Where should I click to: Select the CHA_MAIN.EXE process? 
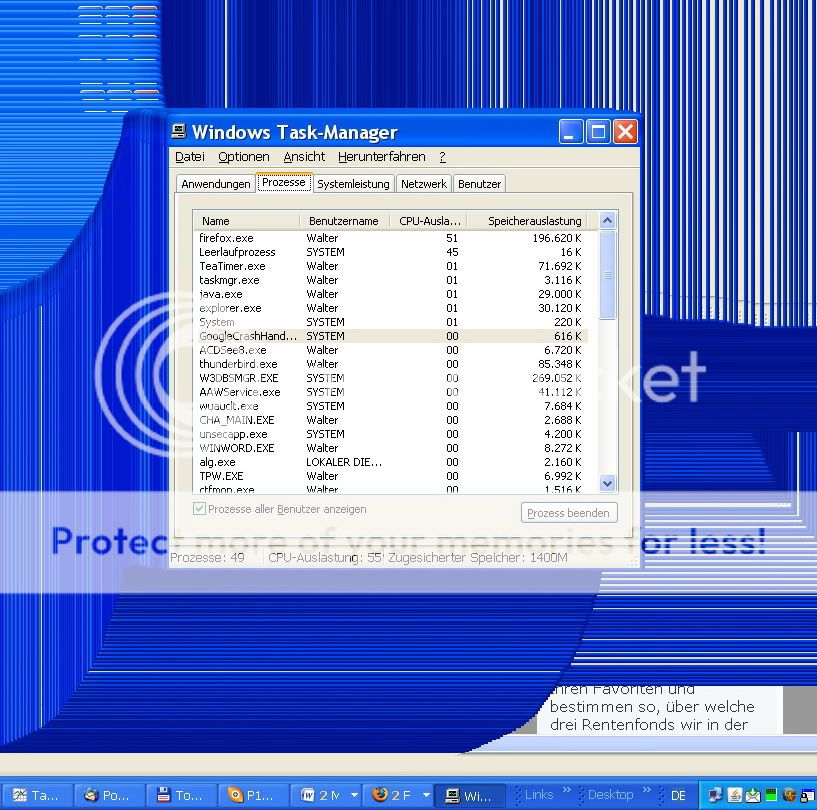[391, 420]
